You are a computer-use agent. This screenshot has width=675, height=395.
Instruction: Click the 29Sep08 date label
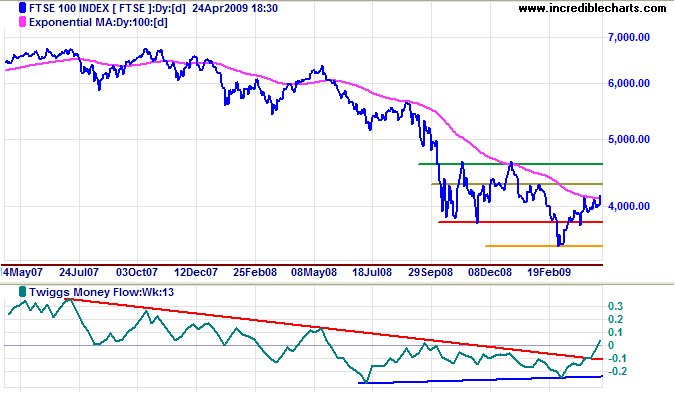click(430, 272)
